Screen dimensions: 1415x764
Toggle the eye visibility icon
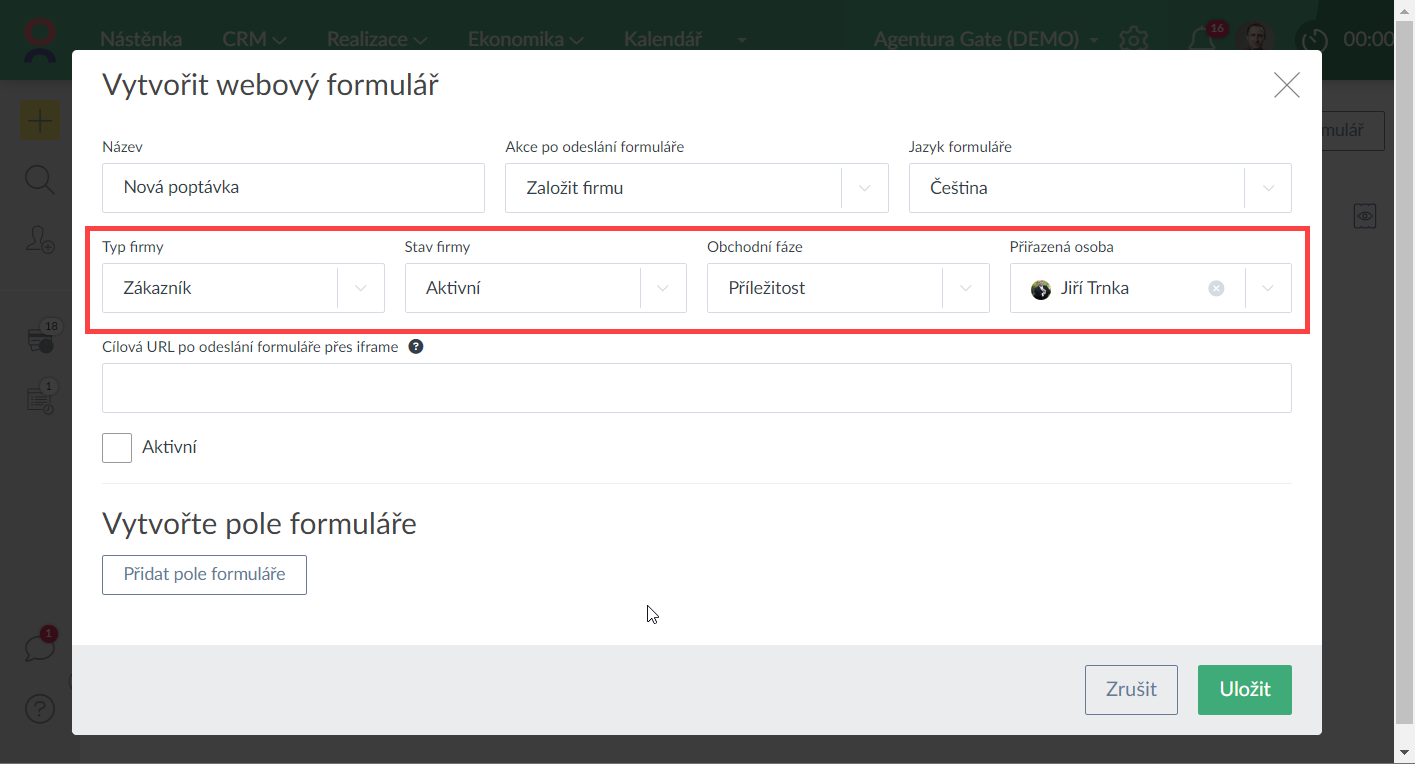pos(1366,215)
